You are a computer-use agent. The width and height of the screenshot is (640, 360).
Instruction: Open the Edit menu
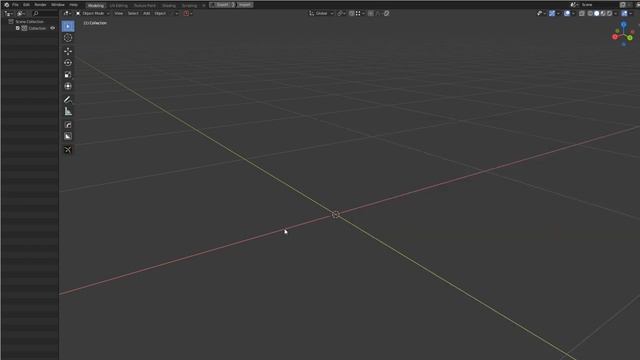[x=26, y=5]
